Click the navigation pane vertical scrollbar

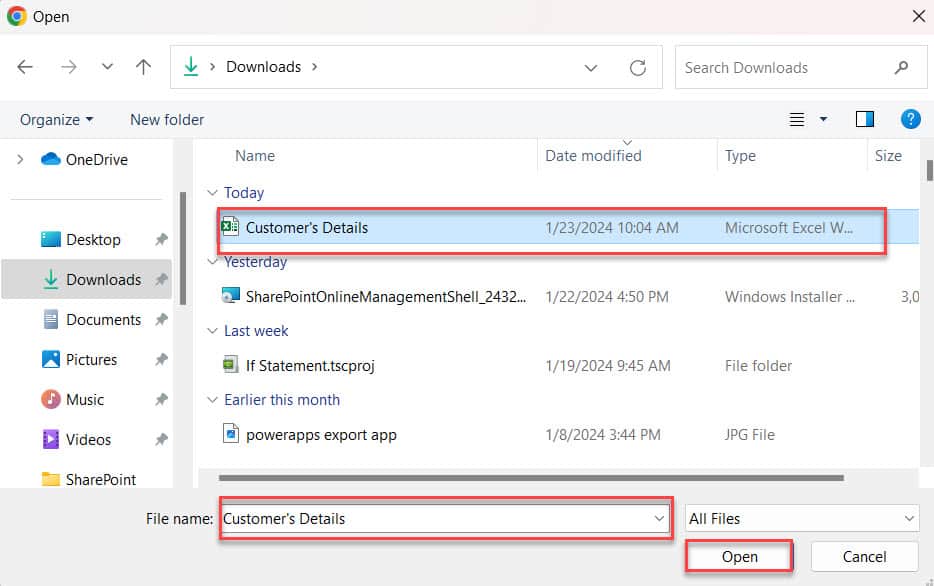click(183, 248)
